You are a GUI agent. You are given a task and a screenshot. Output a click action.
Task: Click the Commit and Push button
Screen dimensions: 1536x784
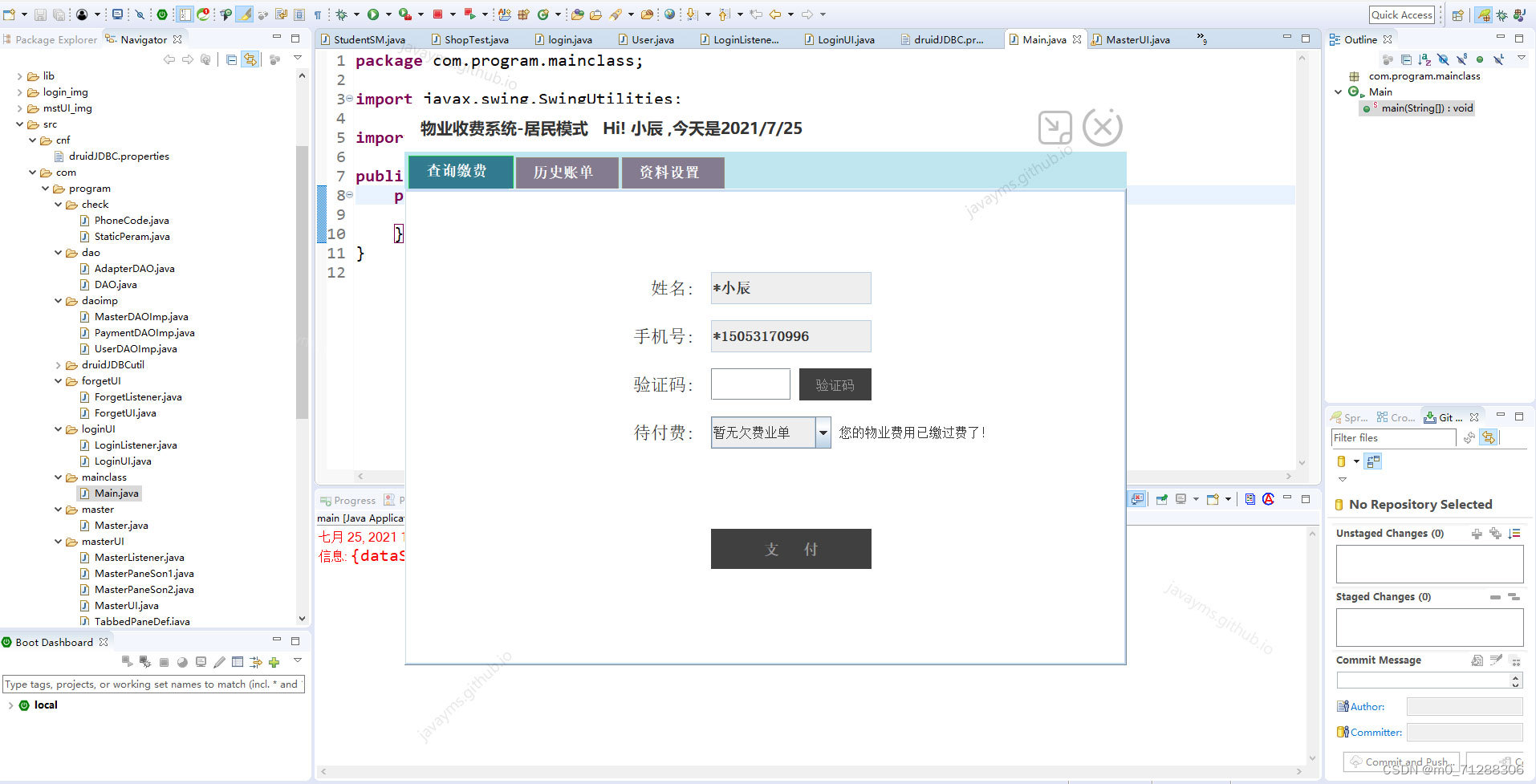pyautogui.click(x=1400, y=762)
